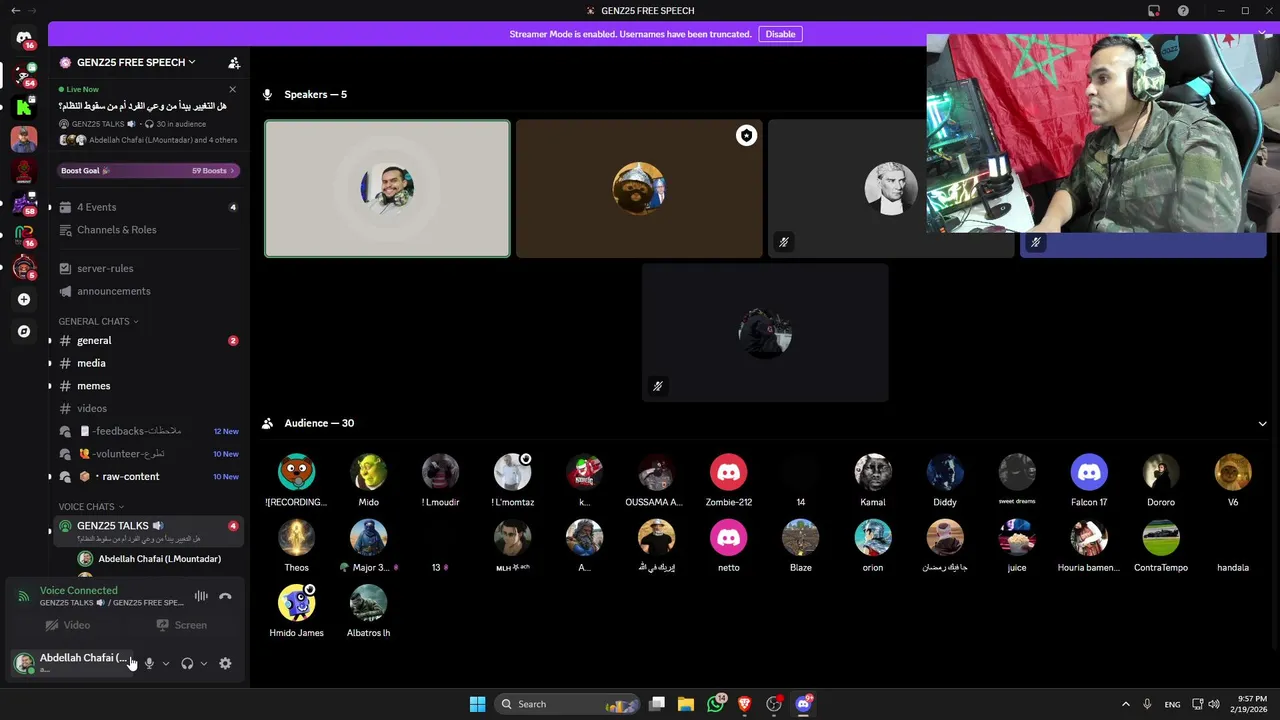This screenshot has width=1280, height=720.
Task: Click audience member netto avatar
Action: click(728, 538)
